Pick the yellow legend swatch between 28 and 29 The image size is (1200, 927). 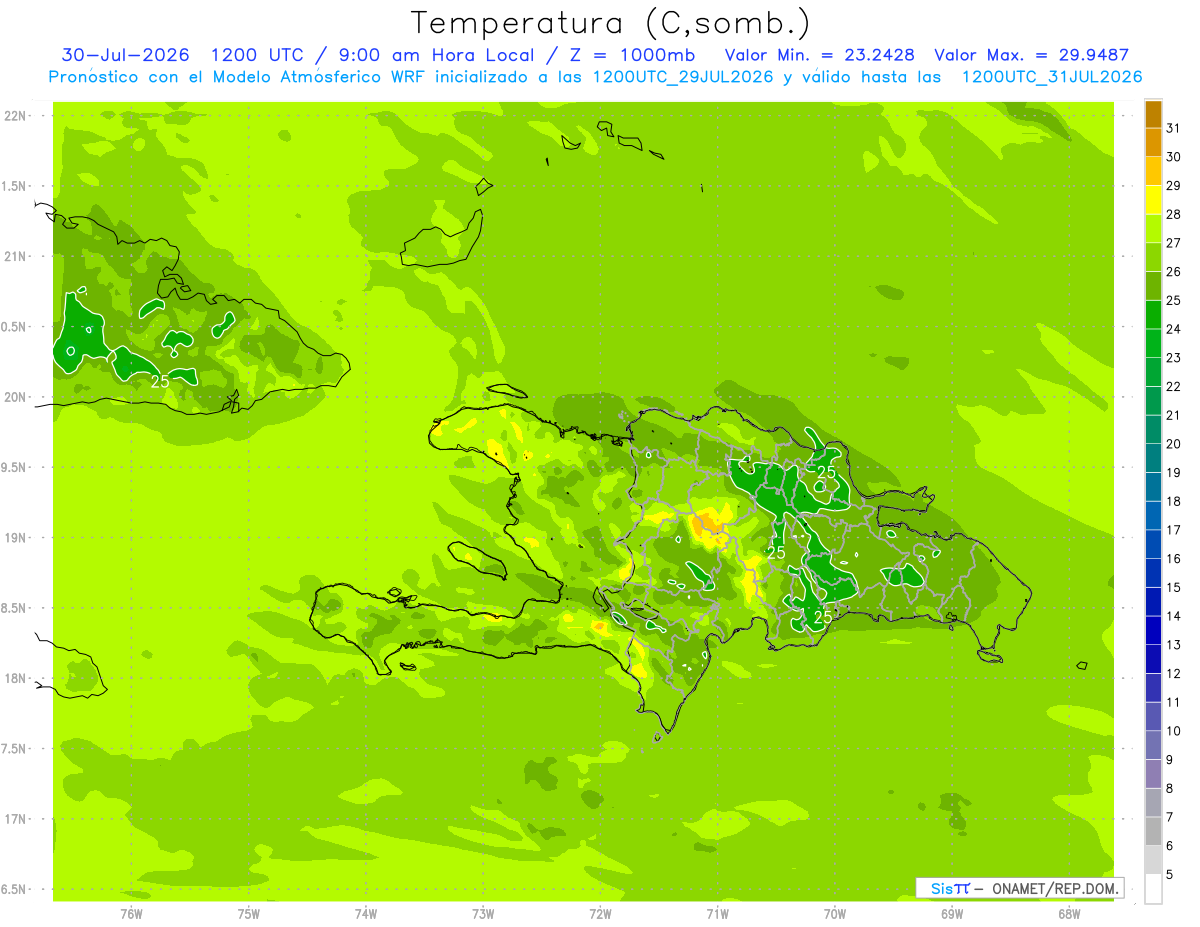pos(1153,200)
